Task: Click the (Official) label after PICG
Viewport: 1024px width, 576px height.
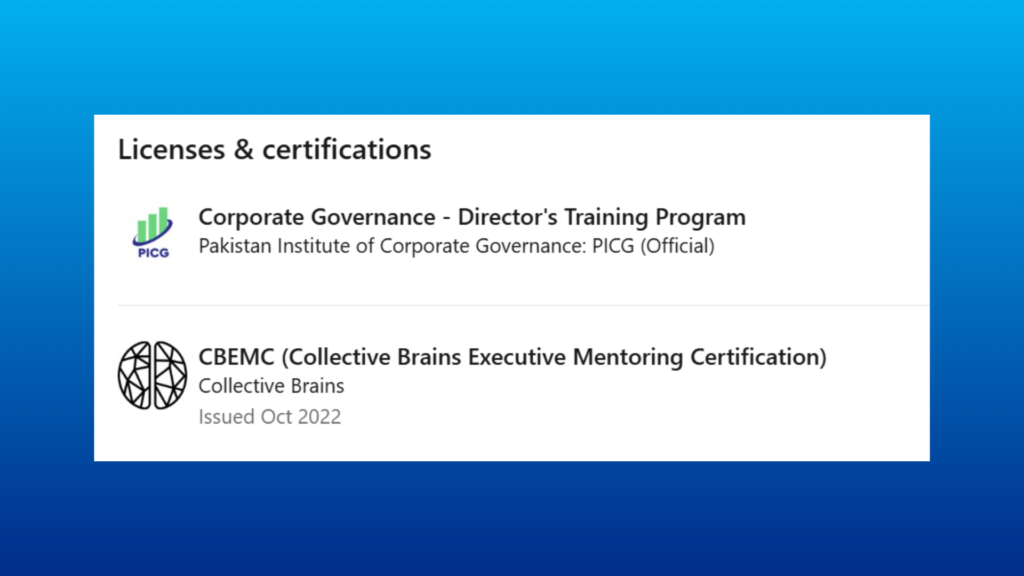Action: coord(677,246)
